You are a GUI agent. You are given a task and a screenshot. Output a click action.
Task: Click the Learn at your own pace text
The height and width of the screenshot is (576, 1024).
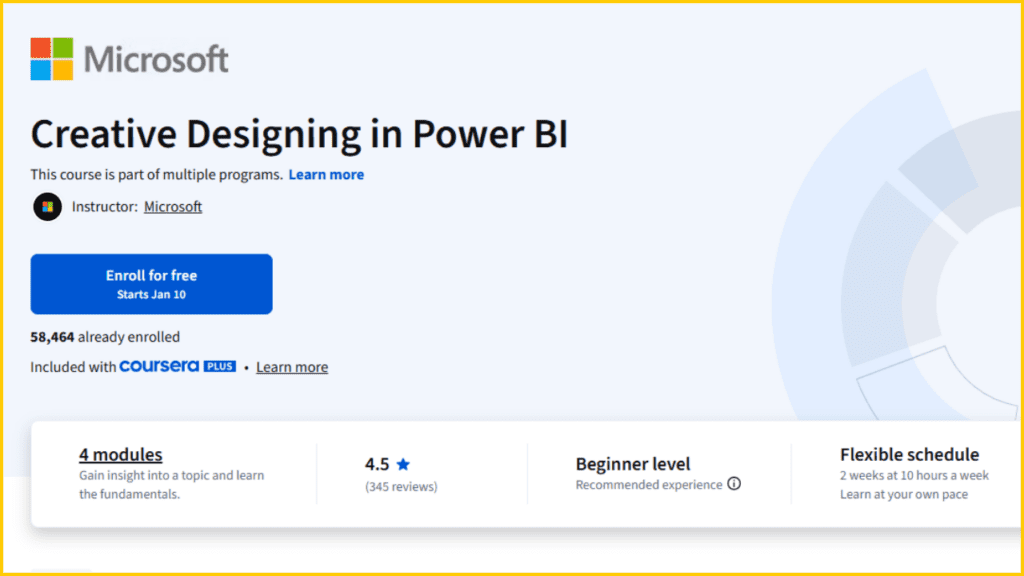[904, 494]
